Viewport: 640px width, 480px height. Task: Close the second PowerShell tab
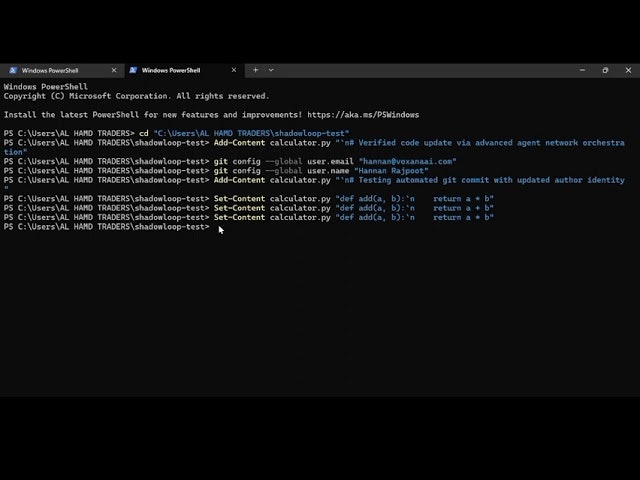tap(234, 70)
